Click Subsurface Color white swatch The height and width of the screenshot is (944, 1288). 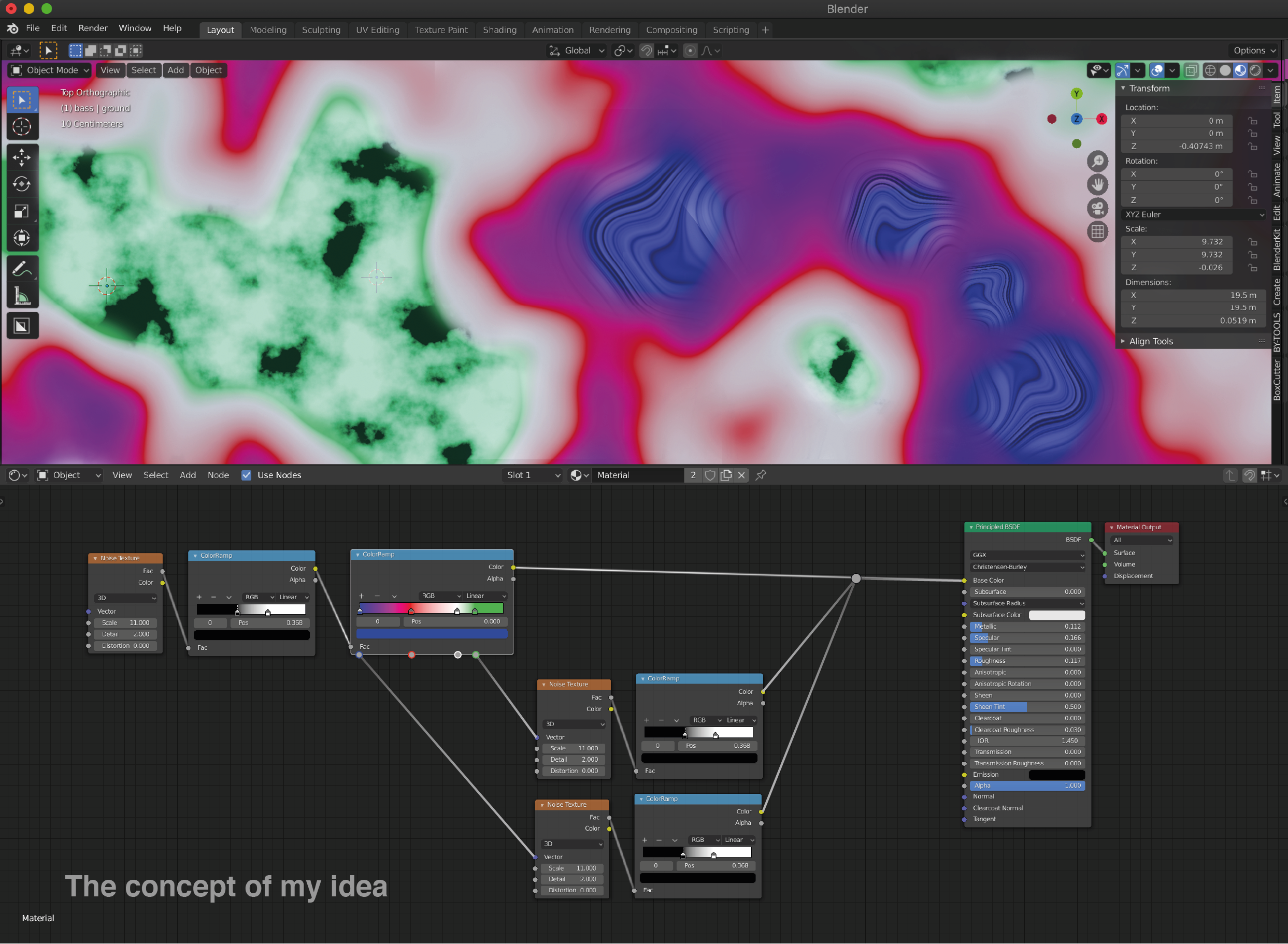coord(1056,615)
